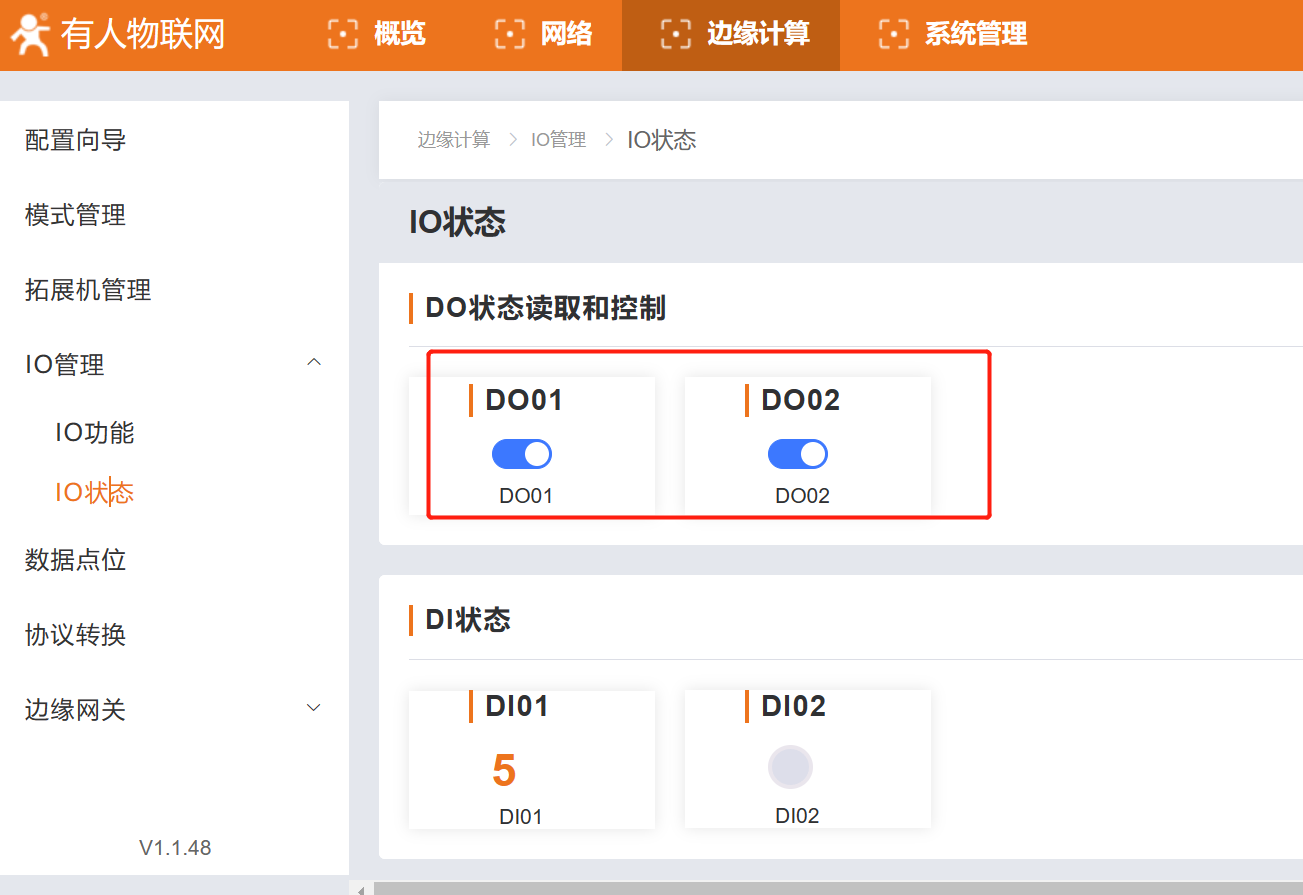Open 数据点位 page from sidebar
Image resolution: width=1303 pixels, height=895 pixels.
coord(75,560)
